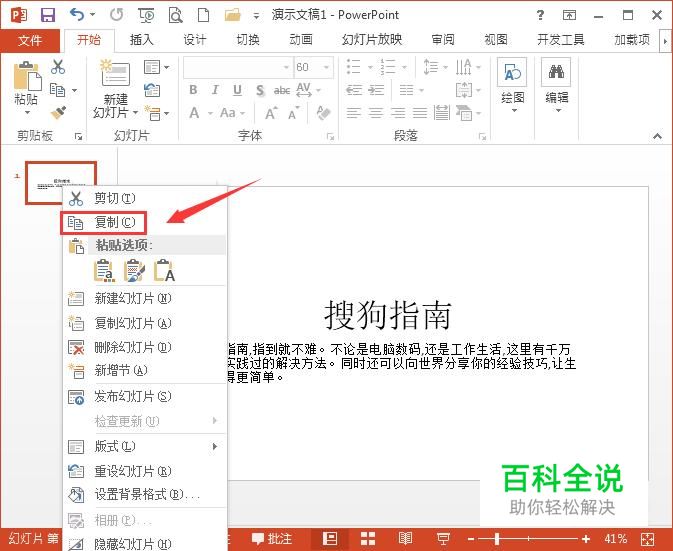Switch to the Insert tab
The image size is (673, 551).
click(142, 40)
